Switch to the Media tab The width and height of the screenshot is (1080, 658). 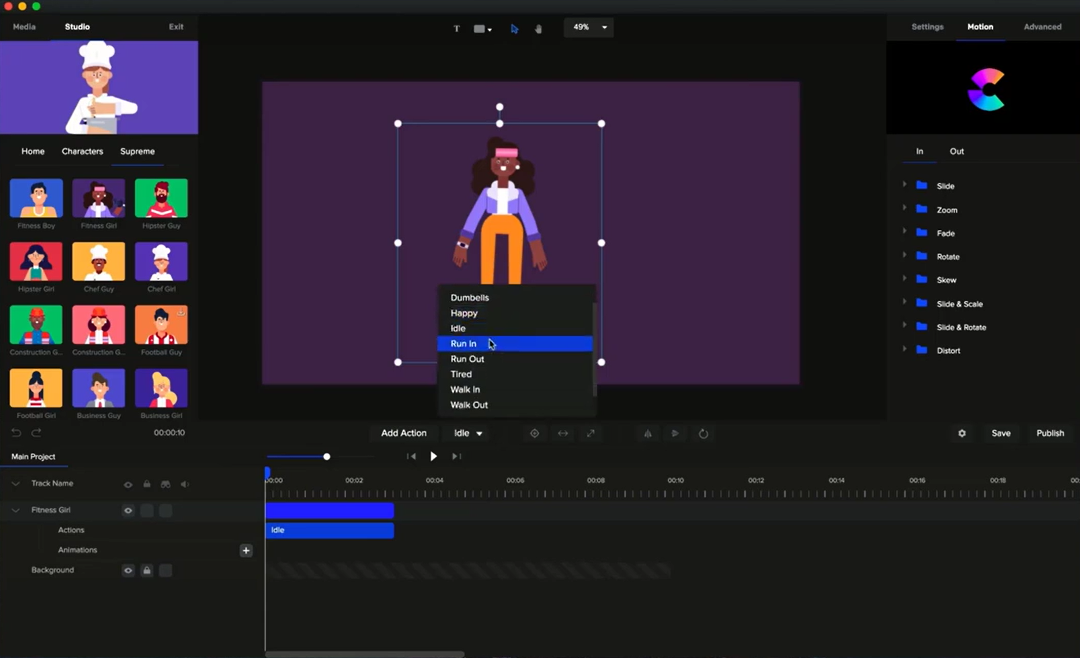pos(24,27)
